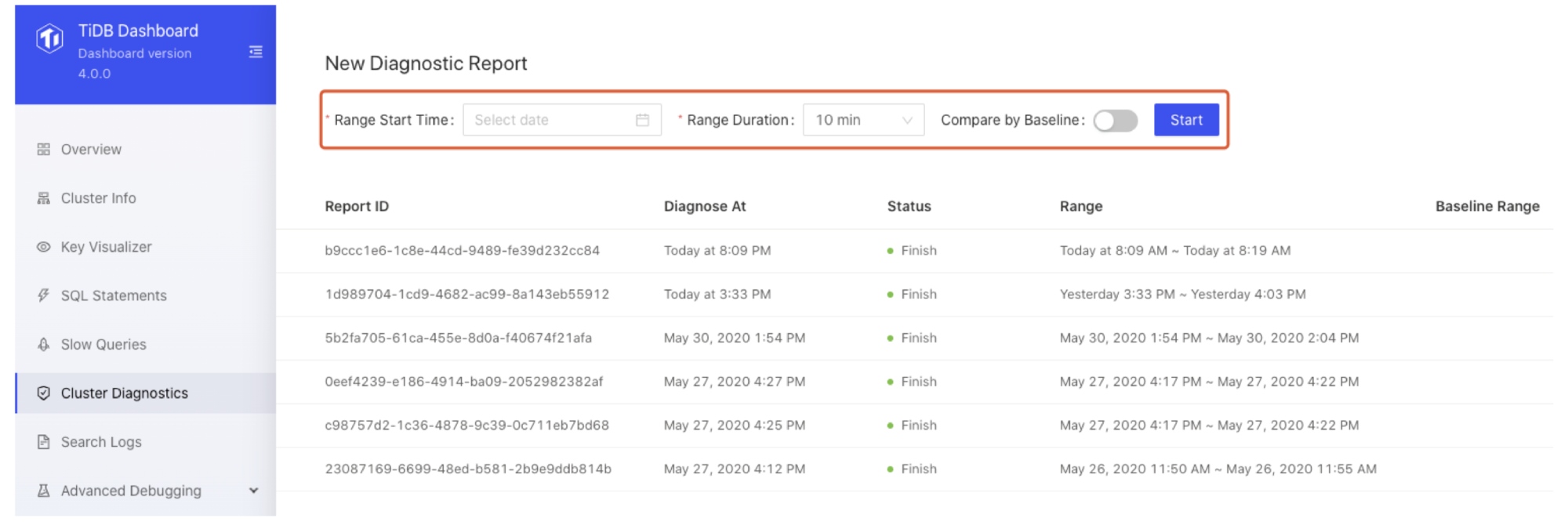Click the Overview grid icon
The height and width of the screenshot is (522, 1568).
(x=43, y=149)
